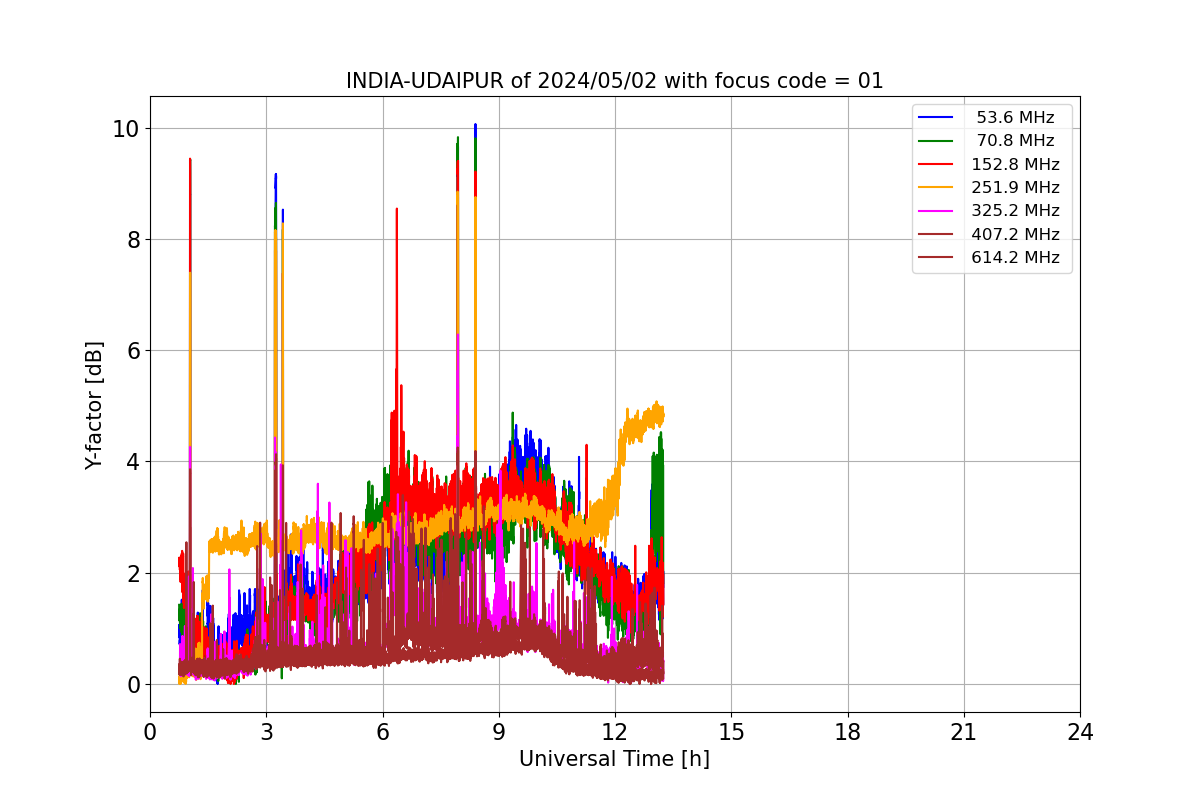Click x-axis tick label 9

pos(499,732)
